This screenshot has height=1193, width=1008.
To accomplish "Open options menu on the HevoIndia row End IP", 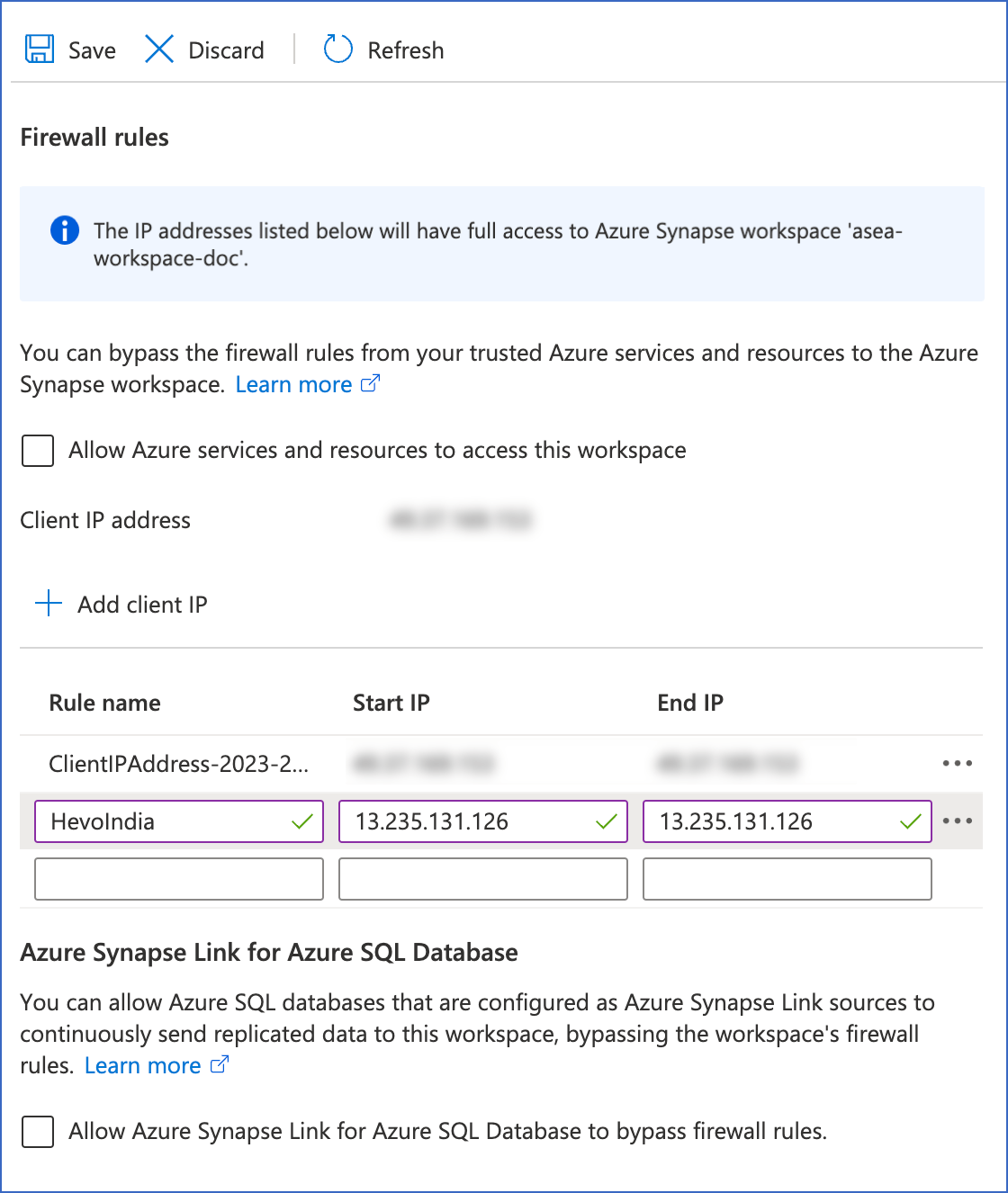I will click(x=957, y=821).
